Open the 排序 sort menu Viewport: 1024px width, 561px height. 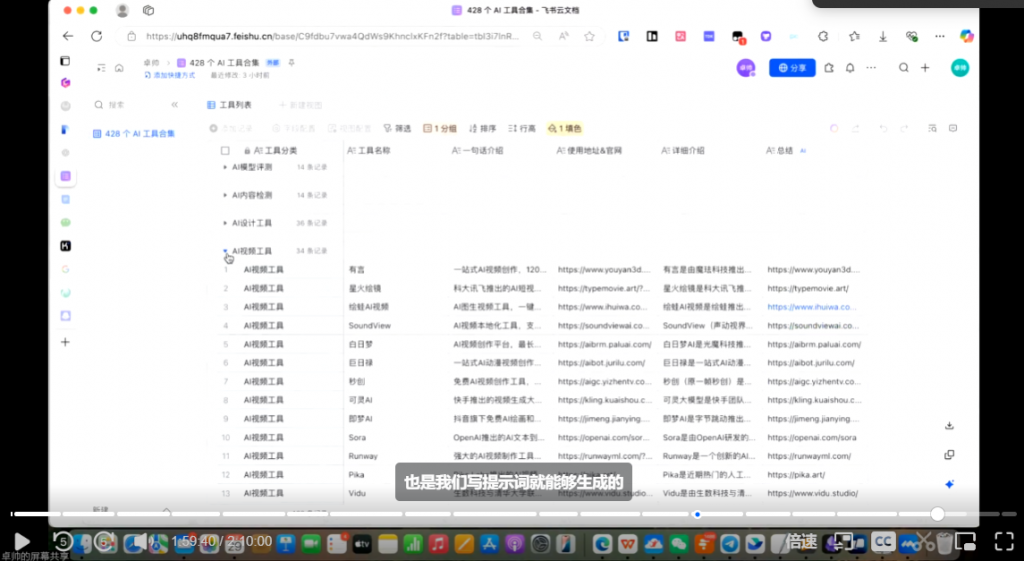pos(482,129)
